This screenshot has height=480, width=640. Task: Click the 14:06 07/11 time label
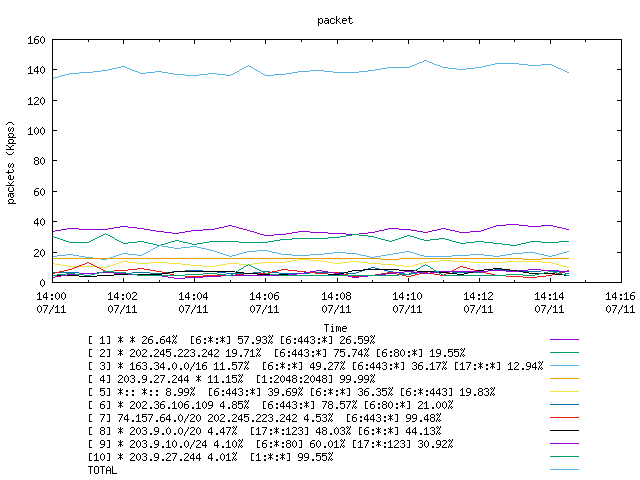coord(264,302)
